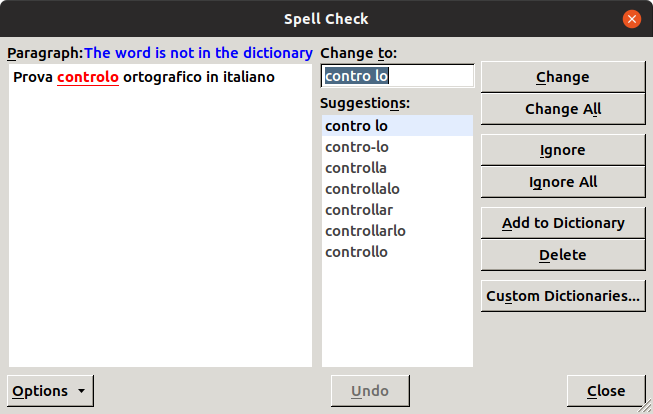Click the Undo button
This screenshot has width=653, height=414.
[370, 391]
